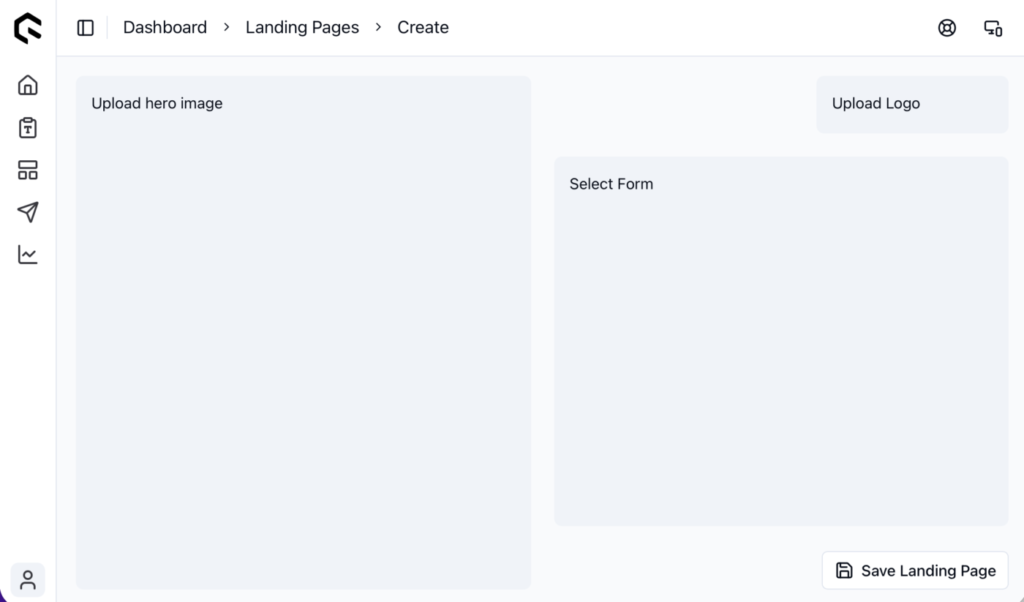Open the layout templates icon in sidebar
The width and height of the screenshot is (1024, 602).
point(27,170)
